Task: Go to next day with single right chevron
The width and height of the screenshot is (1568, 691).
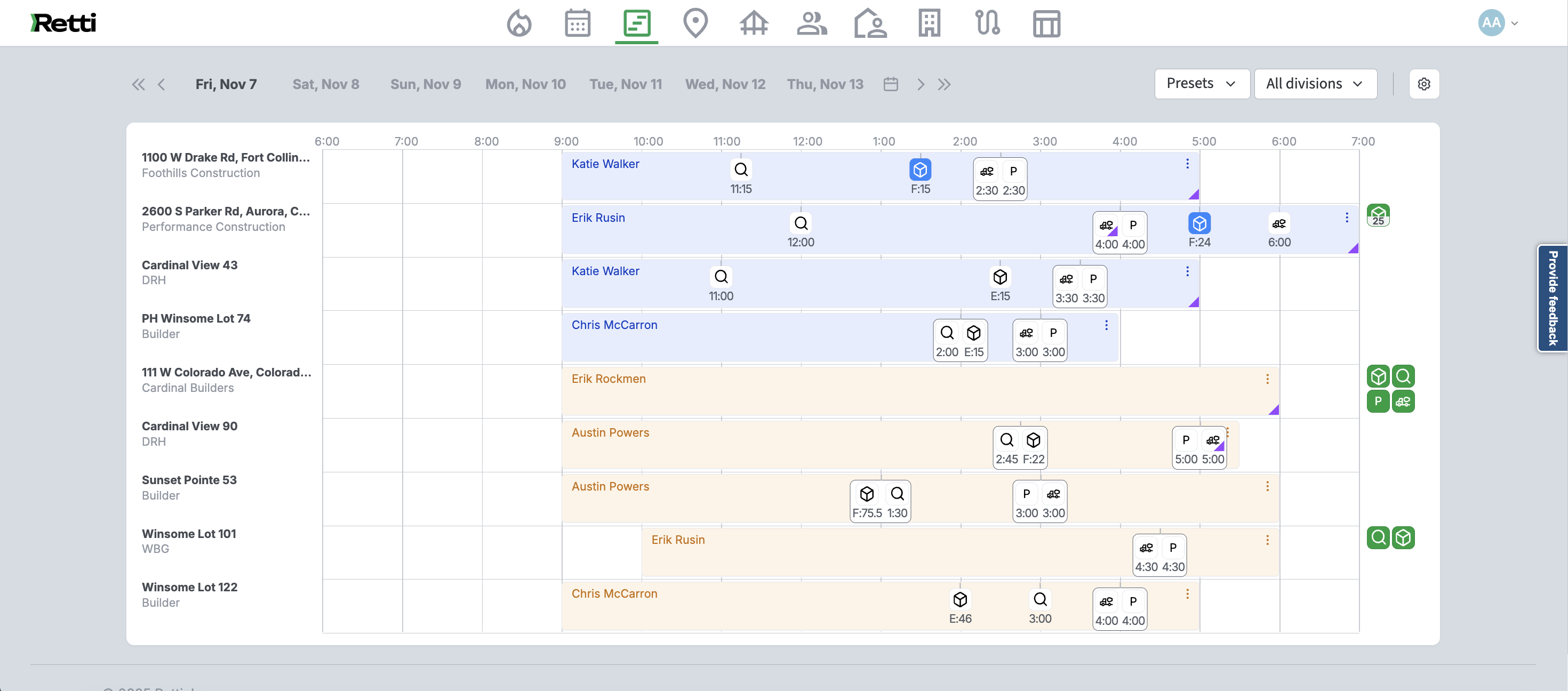Action: click(921, 85)
